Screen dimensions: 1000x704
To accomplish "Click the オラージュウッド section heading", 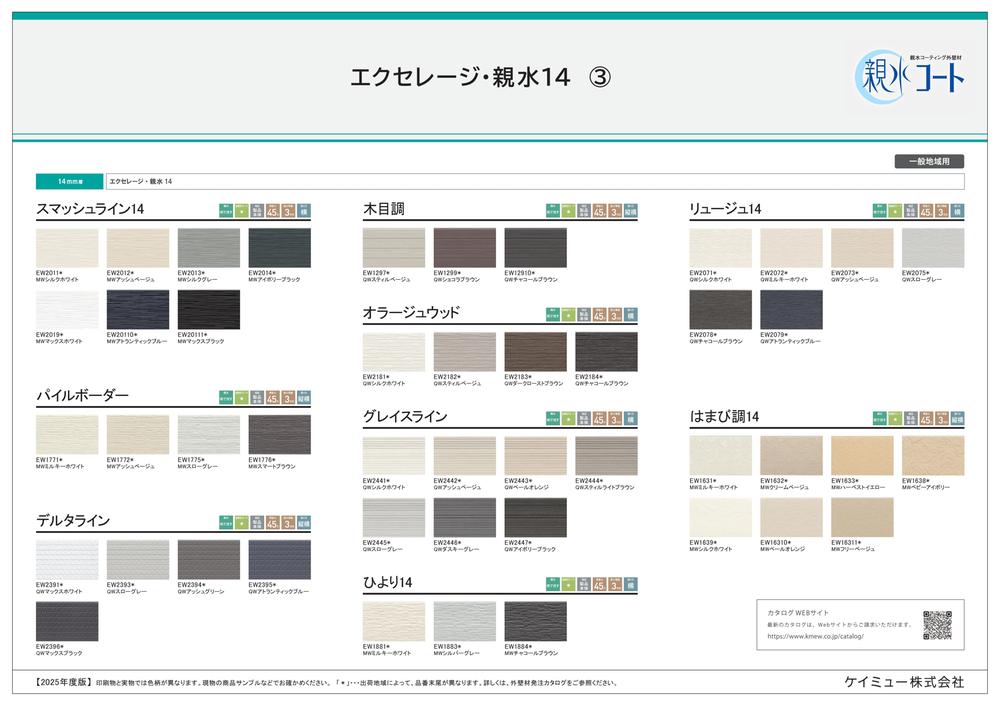I will pyautogui.click(x=411, y=313).
